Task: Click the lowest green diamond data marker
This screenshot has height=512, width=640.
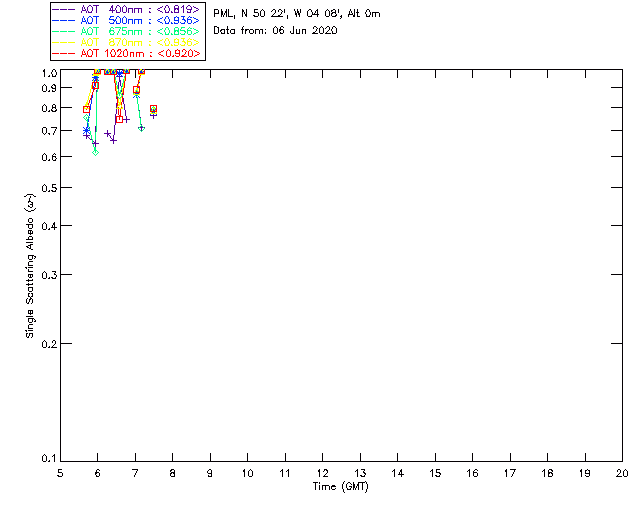Action: [x=95, y=152]
